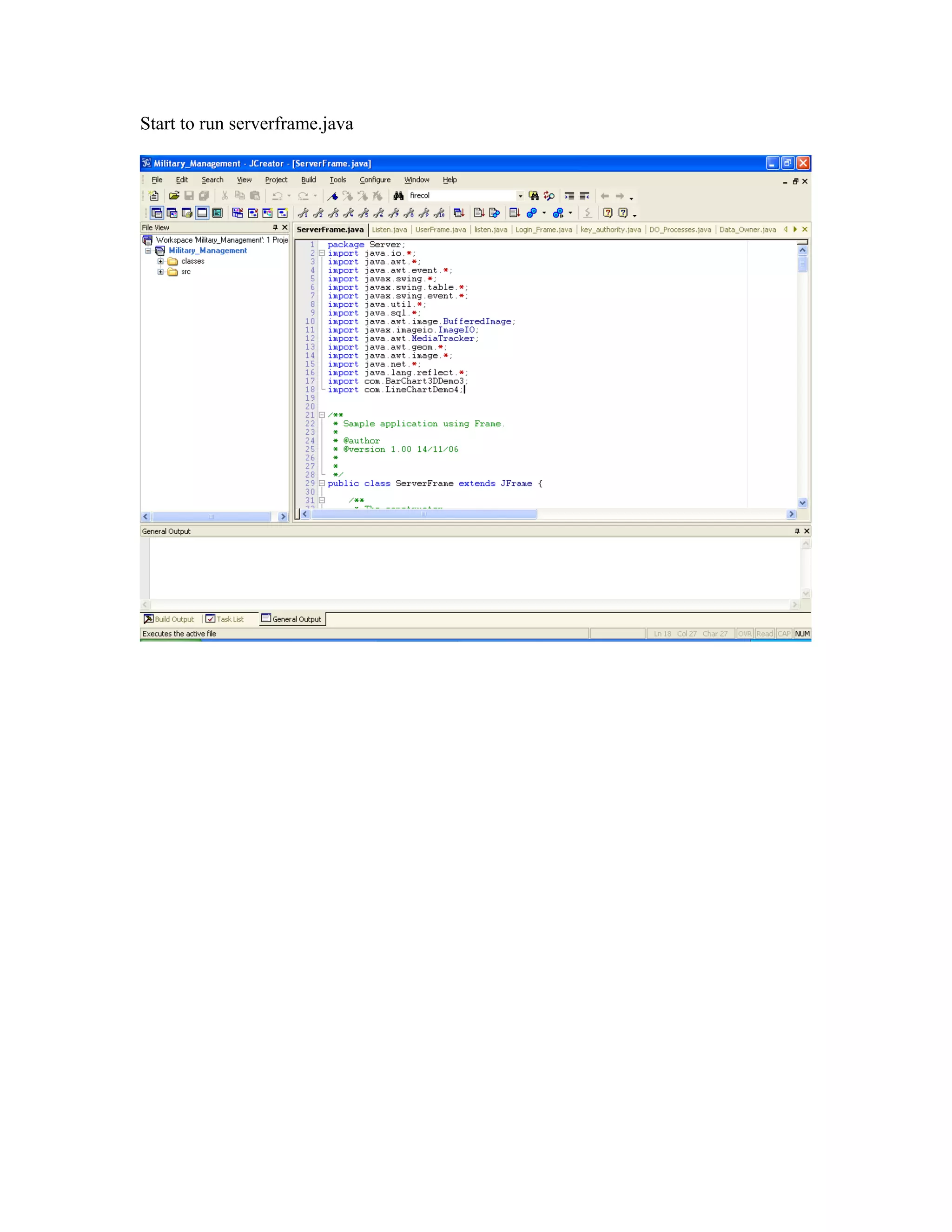Screen dimensions: 952x1232
Task: Click the find text input field
Action: tap(462, 196)
